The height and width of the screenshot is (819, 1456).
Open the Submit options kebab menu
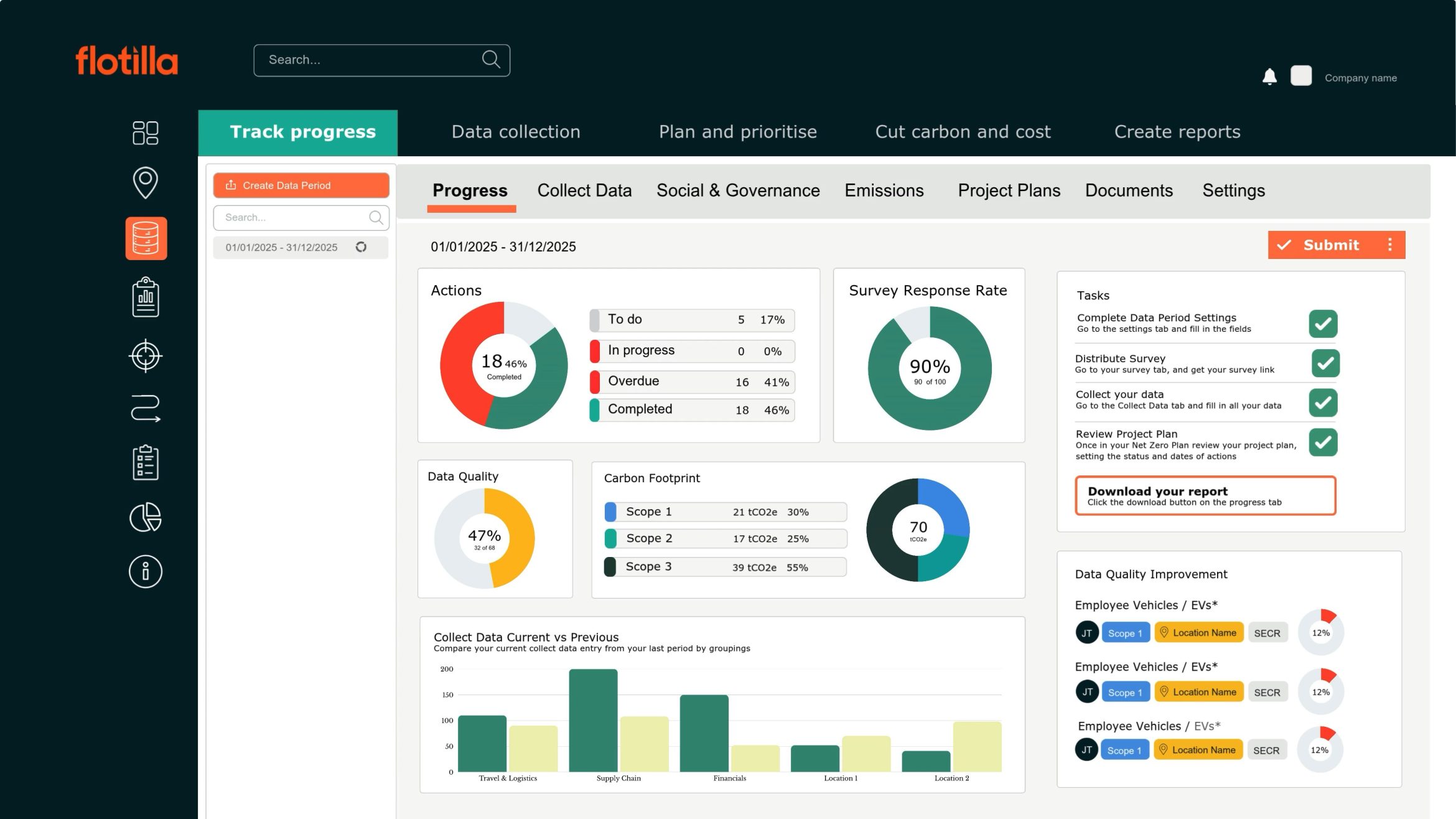(1389, 245)
